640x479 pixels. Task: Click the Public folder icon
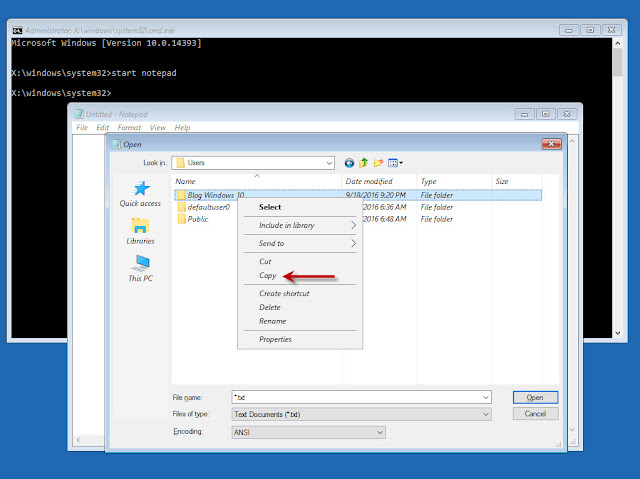pos(181,219)
